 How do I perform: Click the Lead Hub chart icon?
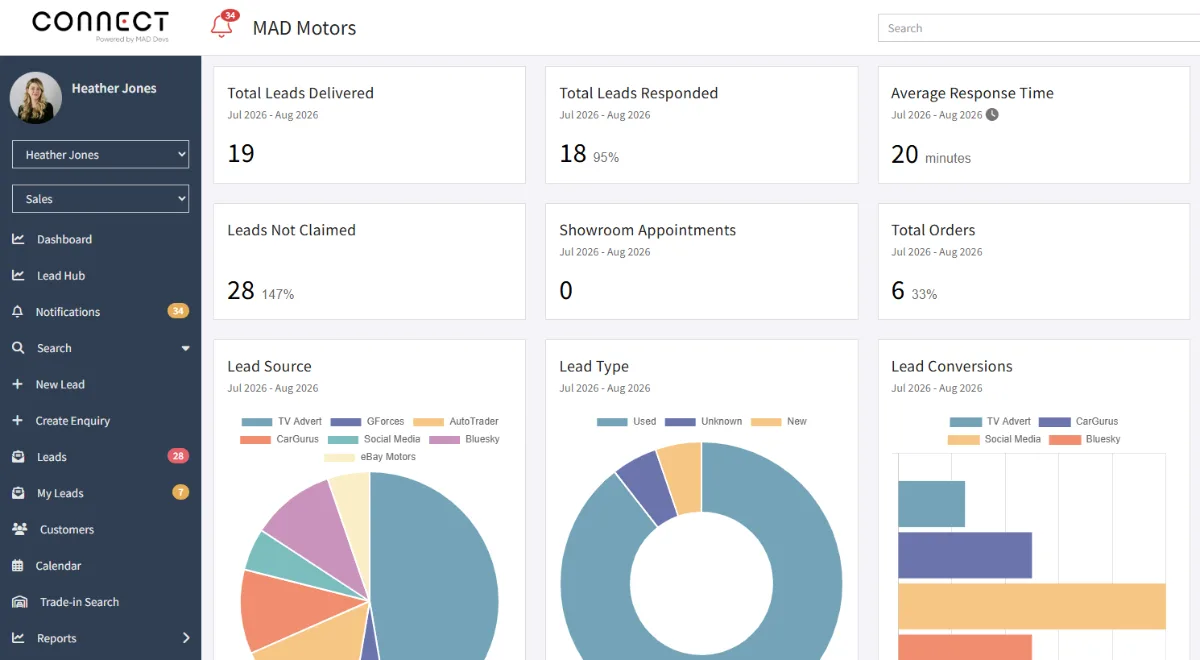[18, 275]
